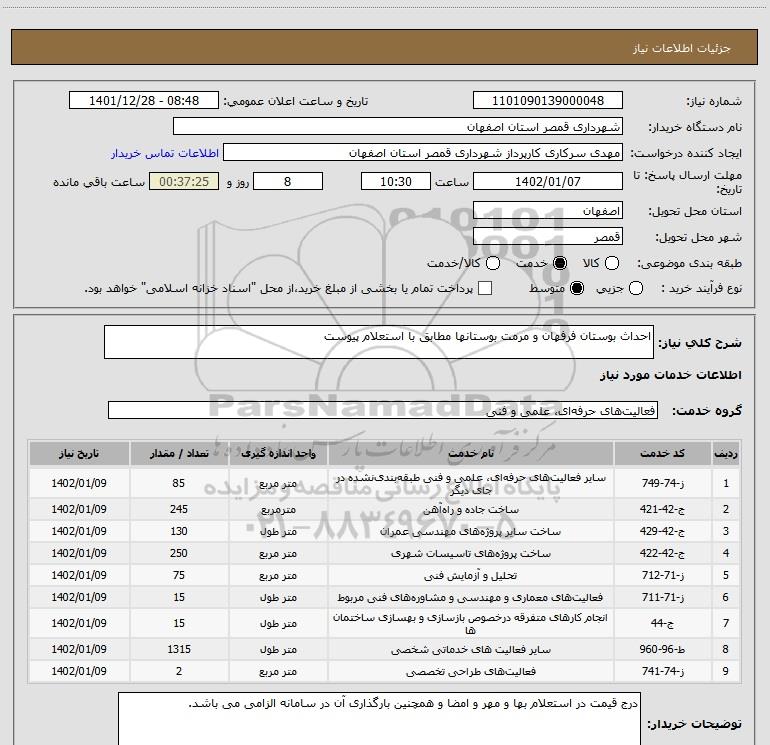Click service name تحلیل و آزمایش فنی
The width and height of the screenshot is (770, 745).
coord(470,575)
